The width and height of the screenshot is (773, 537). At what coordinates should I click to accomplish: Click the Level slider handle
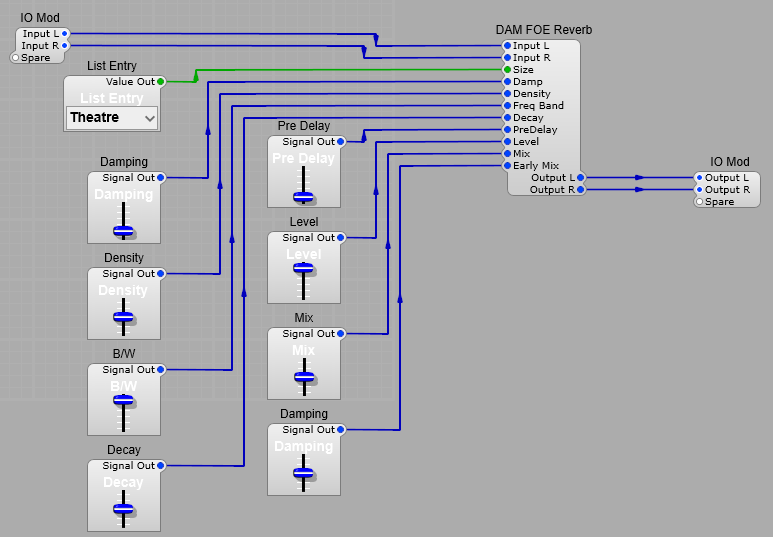[304, 267]
